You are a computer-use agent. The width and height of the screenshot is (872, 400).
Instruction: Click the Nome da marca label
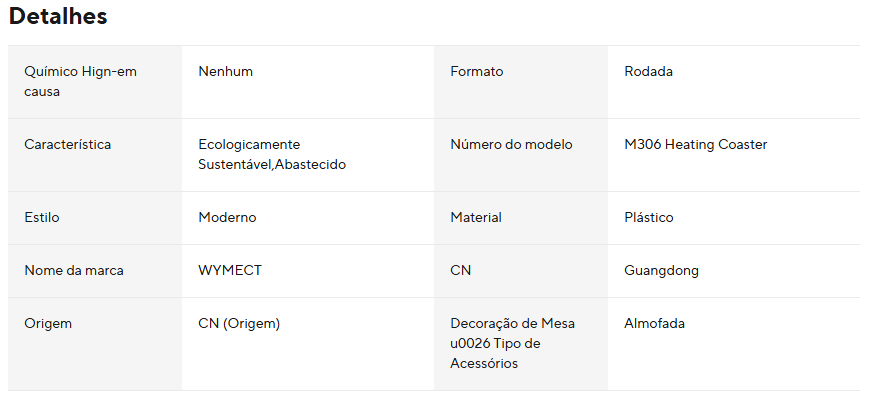[x=74, y=270]
